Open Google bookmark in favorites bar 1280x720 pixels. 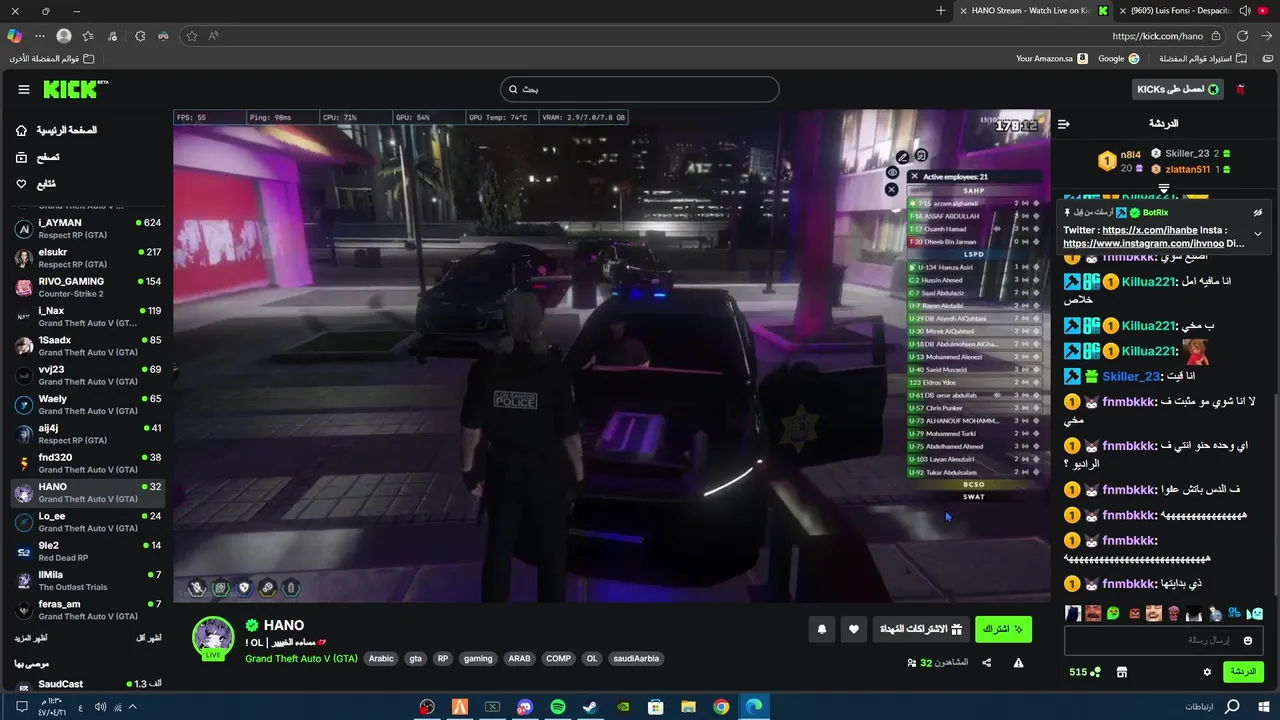tap(1118, 59)
